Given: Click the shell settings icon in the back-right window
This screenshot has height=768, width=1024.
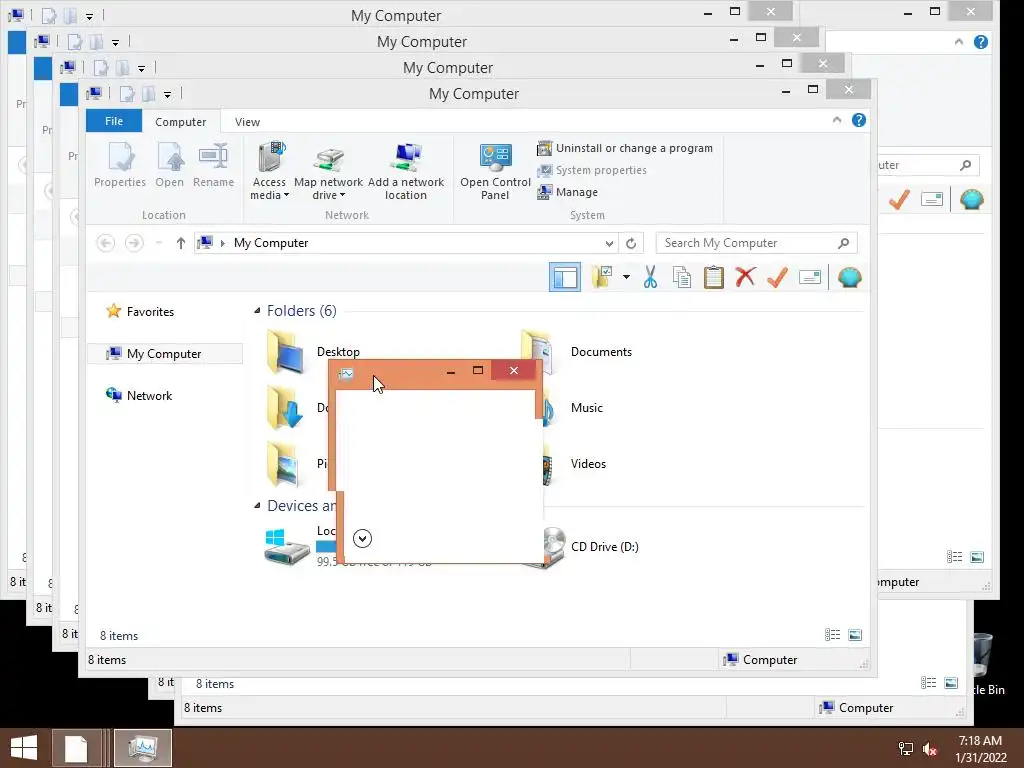Looking at the screenshot, I should click(972, 199).
